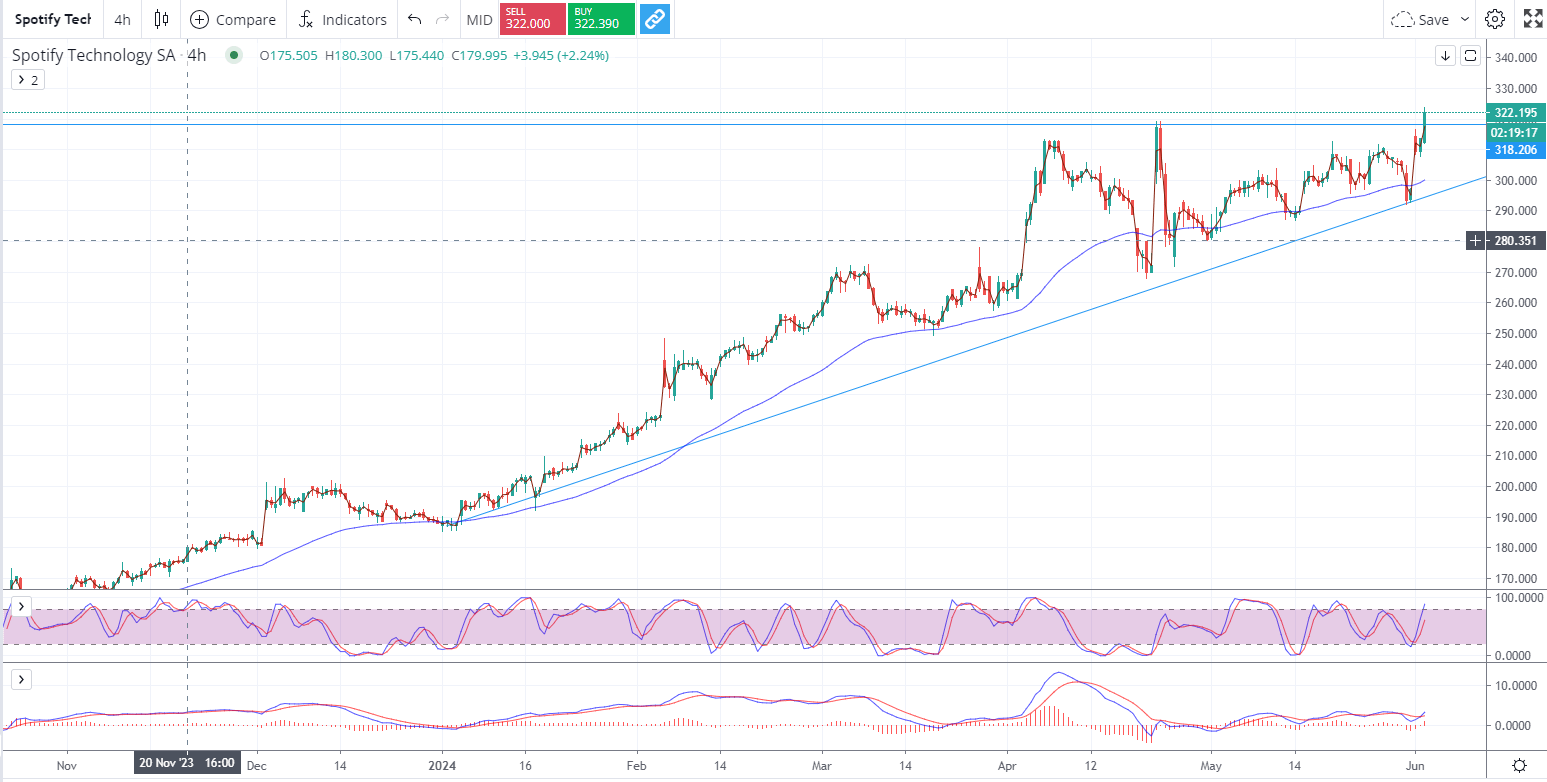1547x782 pixels.
Task: Click the 170.000 price scale label
Action: 1515,578
